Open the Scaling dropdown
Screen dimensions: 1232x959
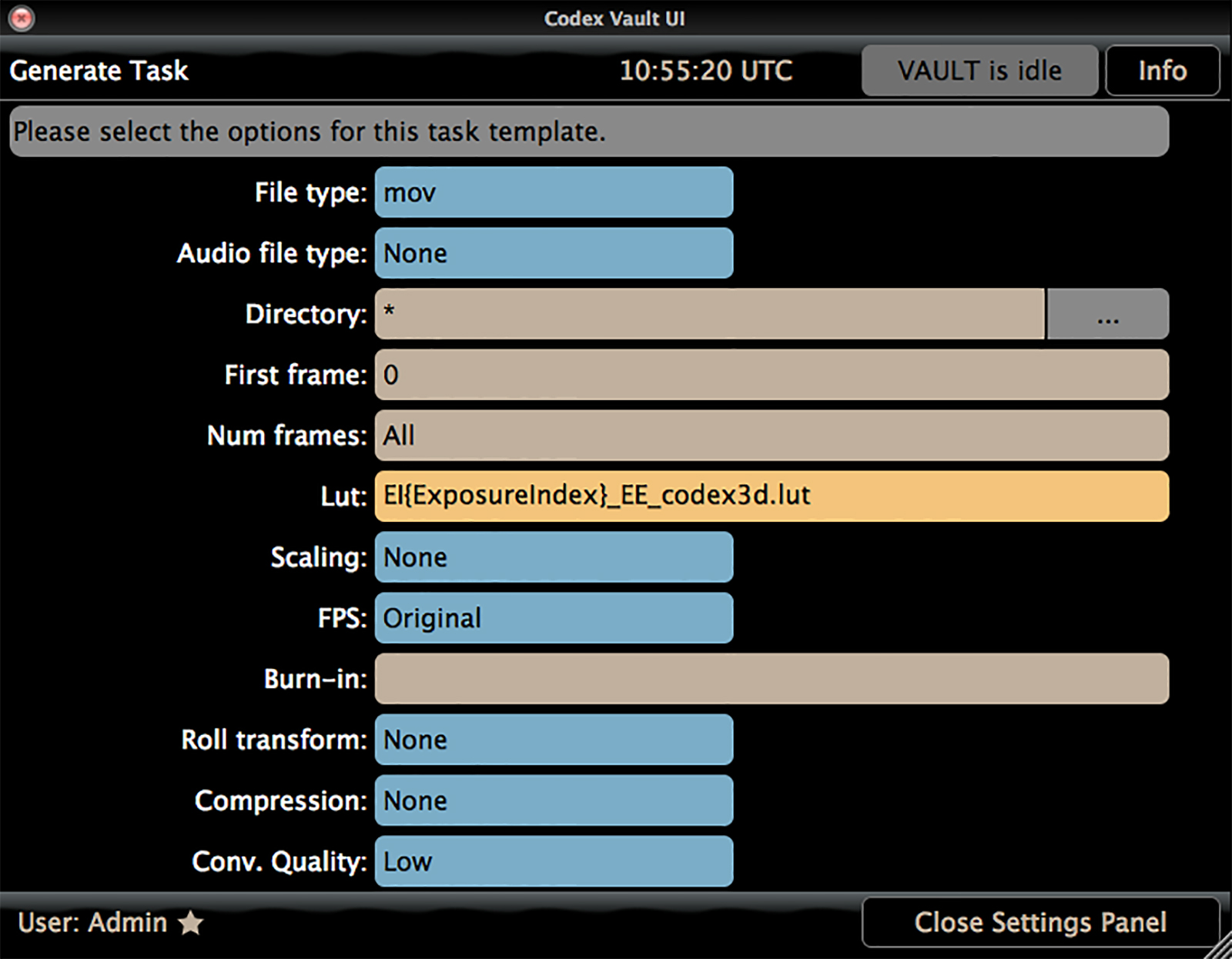[554, 557]
